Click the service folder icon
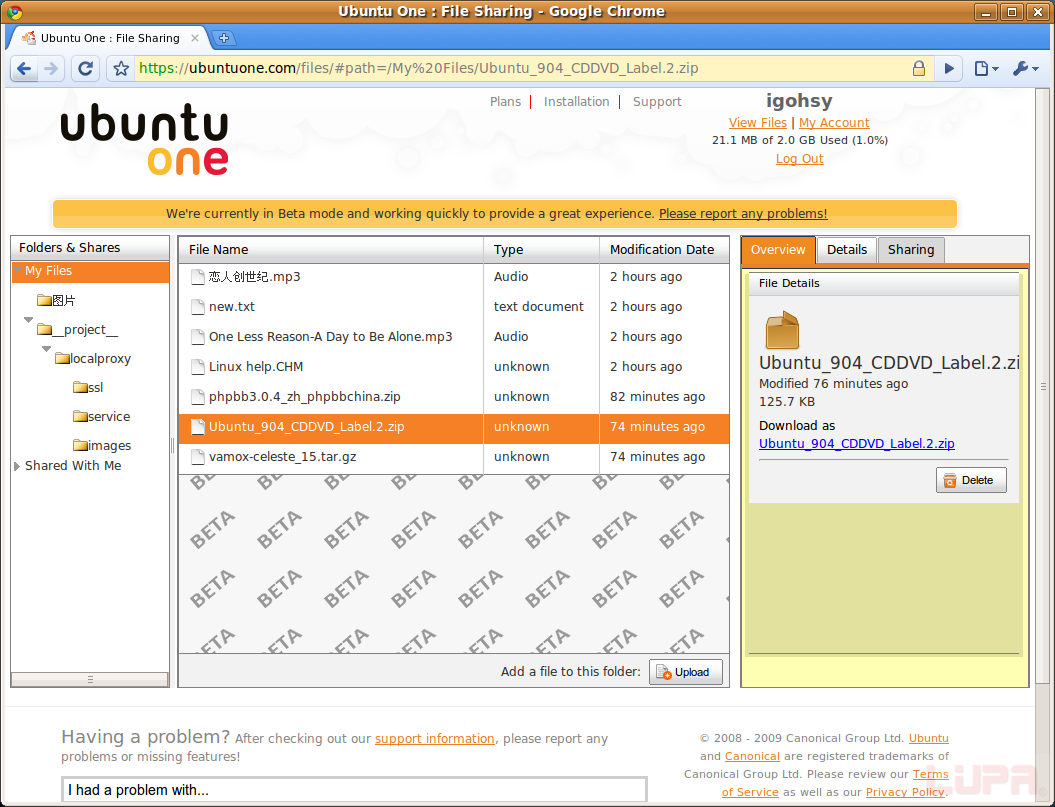Screen dimensions: 1055x807 [x=80, y=416]
